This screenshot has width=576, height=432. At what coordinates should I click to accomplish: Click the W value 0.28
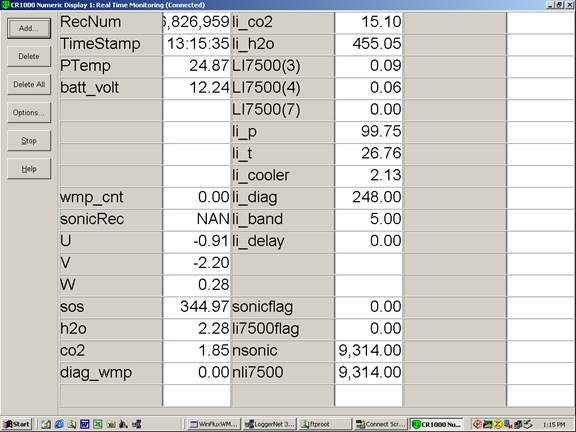197,285
